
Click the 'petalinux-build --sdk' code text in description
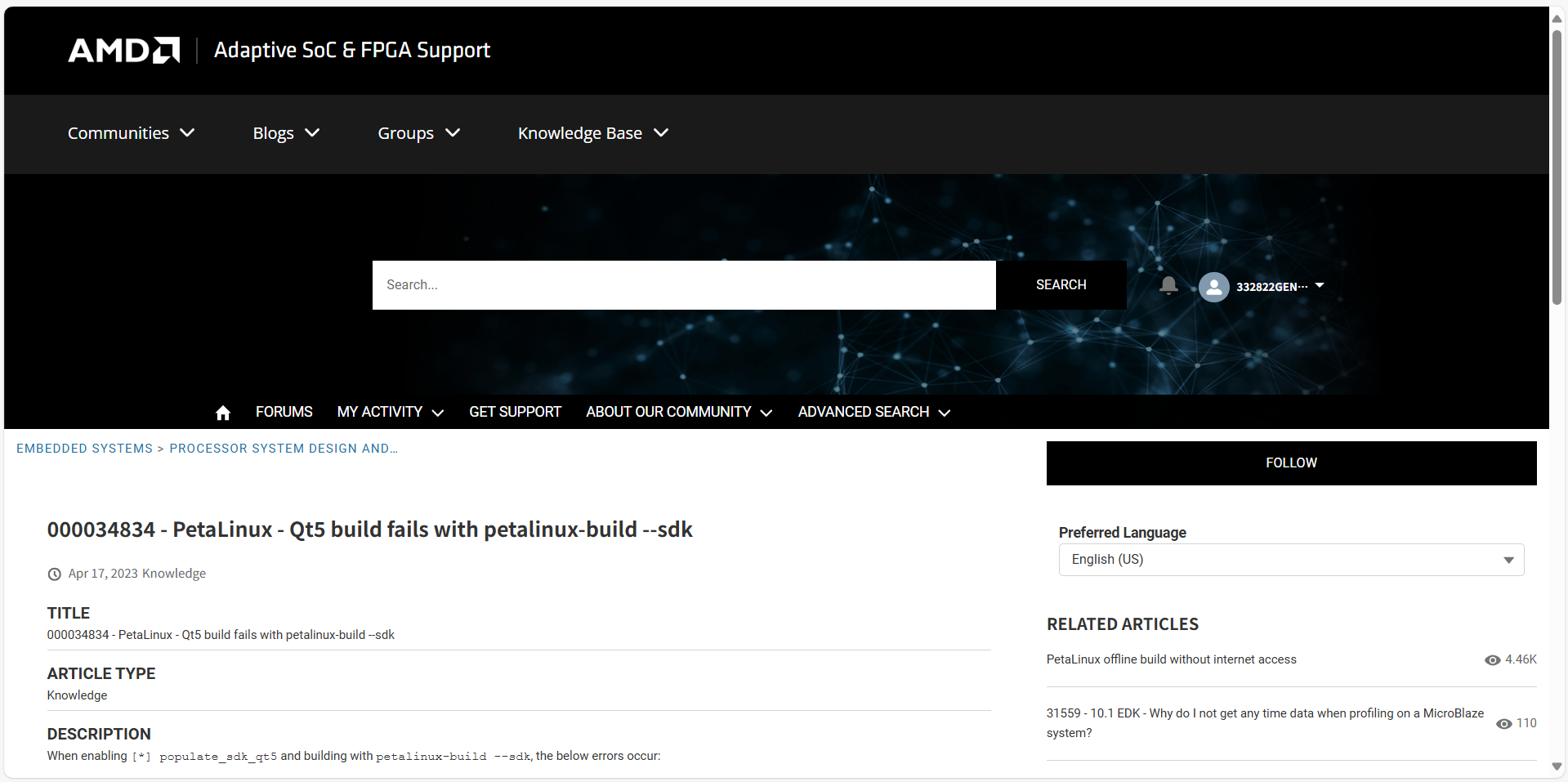[453, 757]
